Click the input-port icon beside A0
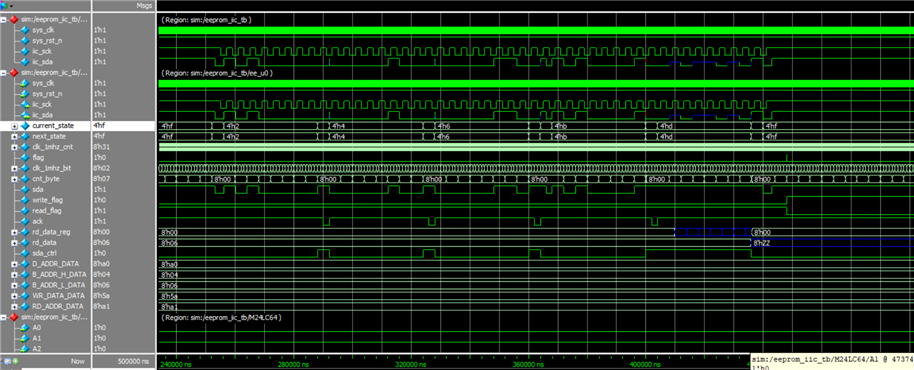 click(x=24, y=327)
